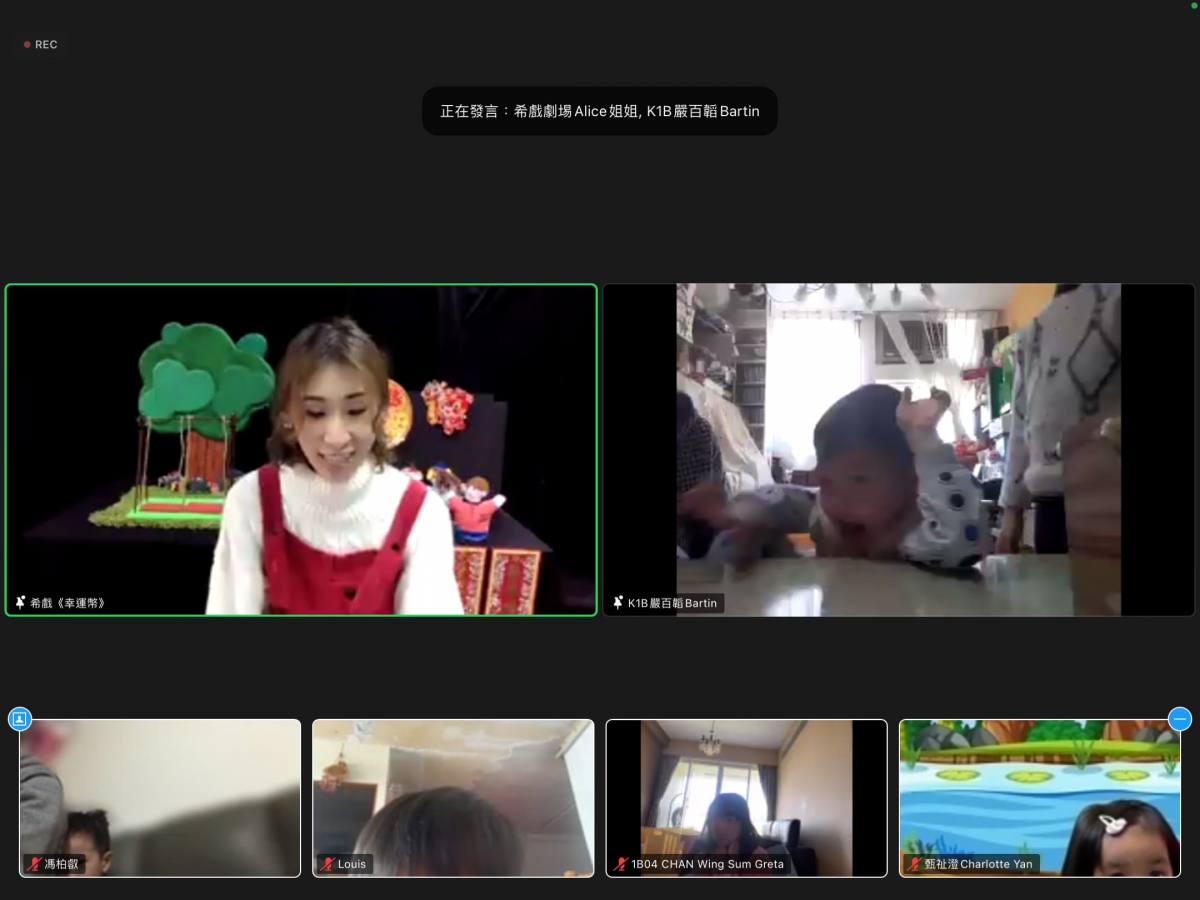1200x900 pixels.
Task: Collapse the thumbnail strip with the blue minus button
Action: coord(1180,719)
